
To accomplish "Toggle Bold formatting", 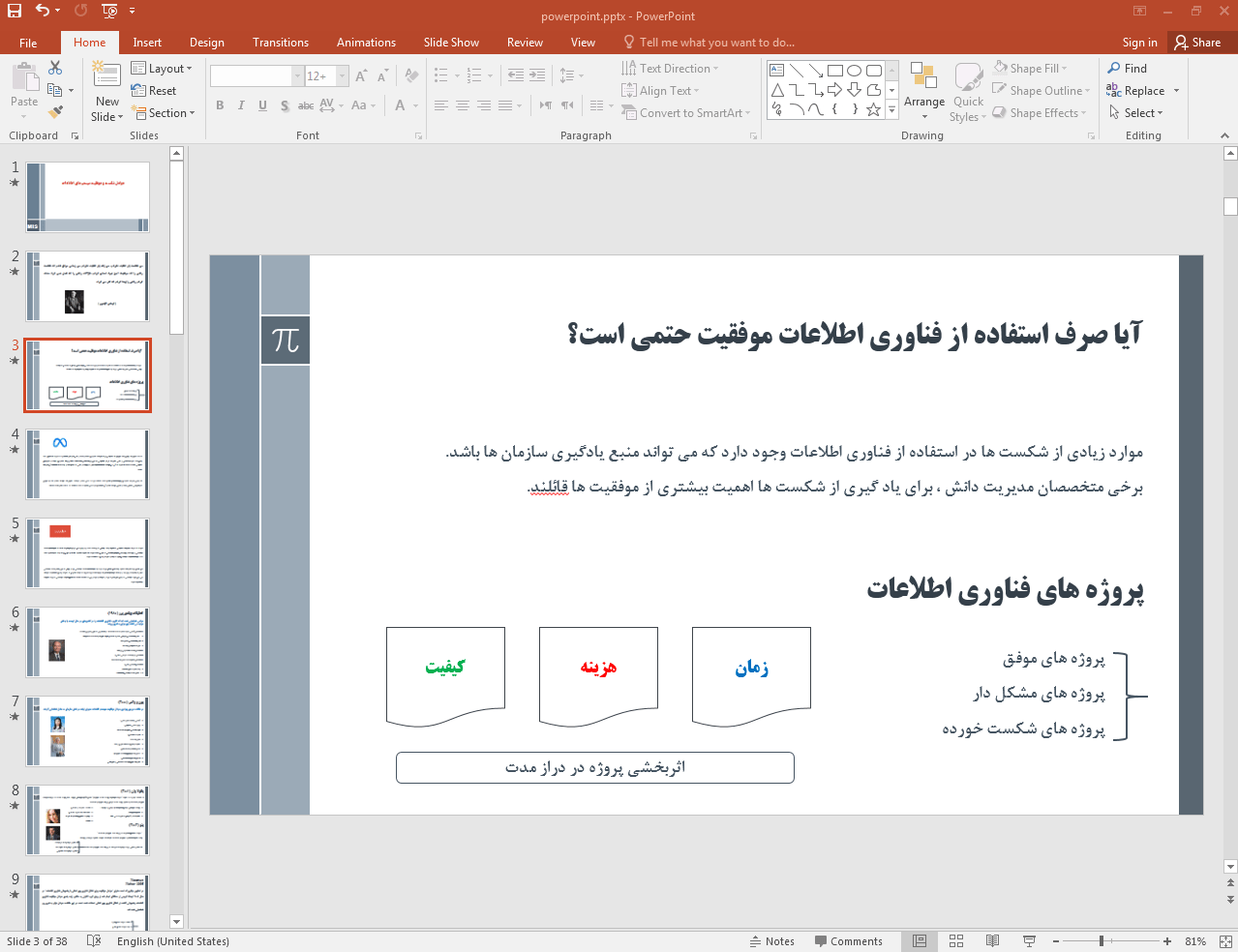I will [220, 105].
